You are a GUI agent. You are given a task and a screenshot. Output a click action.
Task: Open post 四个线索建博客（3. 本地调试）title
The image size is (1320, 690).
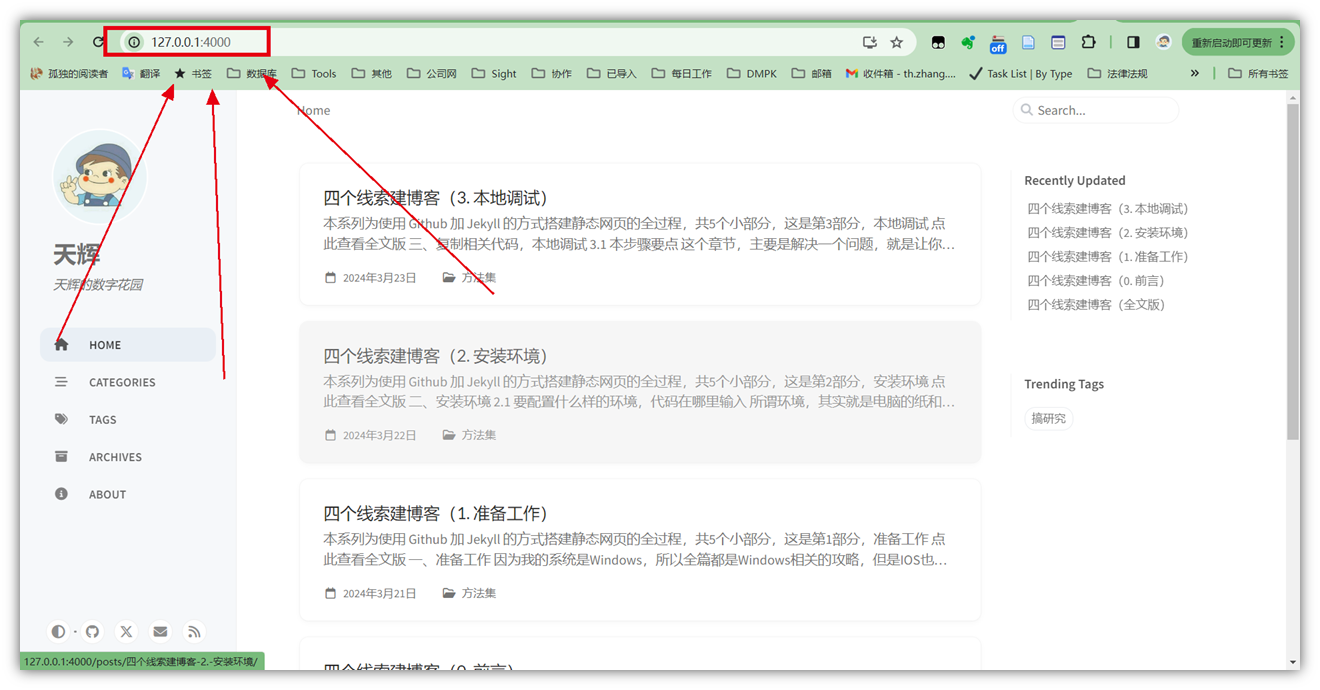point(435,198)
